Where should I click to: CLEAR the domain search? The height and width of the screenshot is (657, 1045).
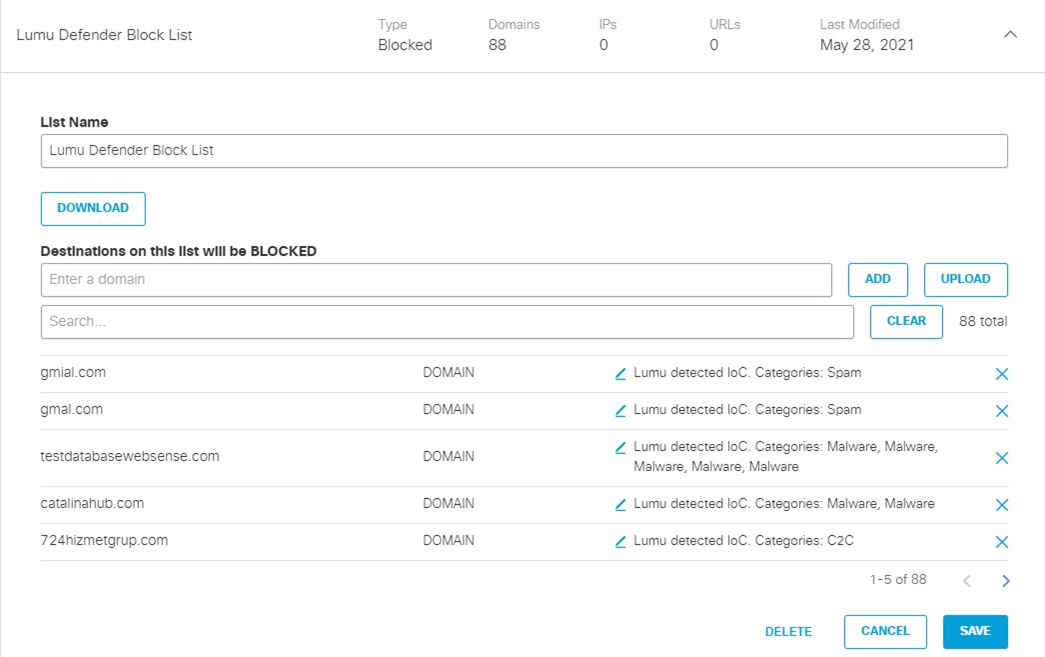pos(905,321)
